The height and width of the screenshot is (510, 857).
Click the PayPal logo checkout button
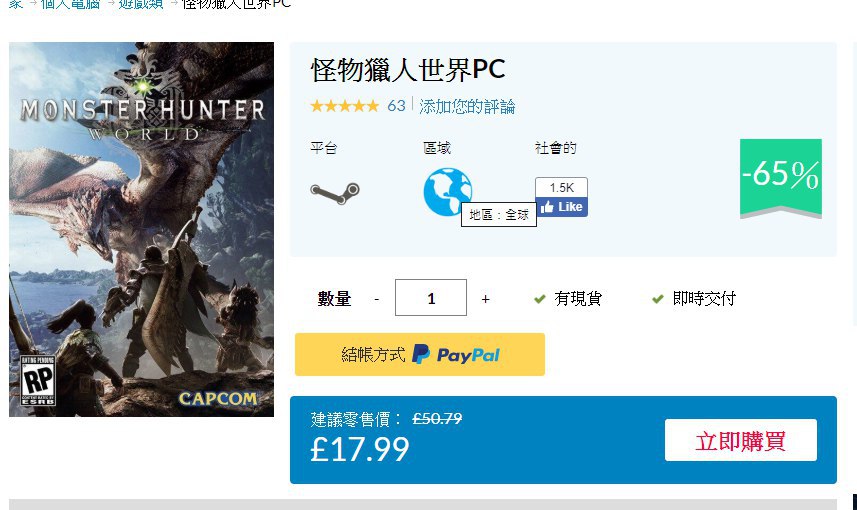[420, 354]
